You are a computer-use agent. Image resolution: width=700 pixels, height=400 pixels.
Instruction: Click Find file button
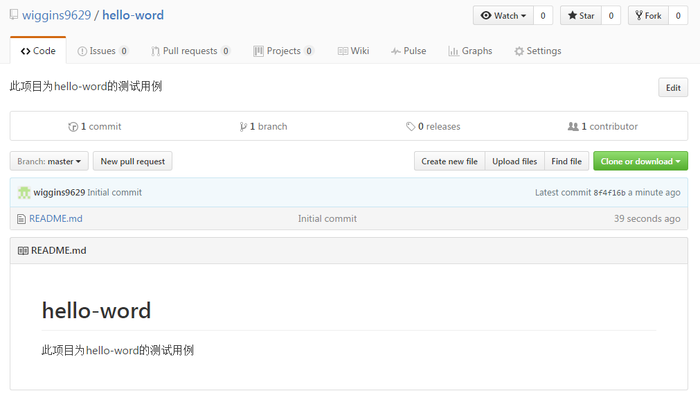[566, 161]
